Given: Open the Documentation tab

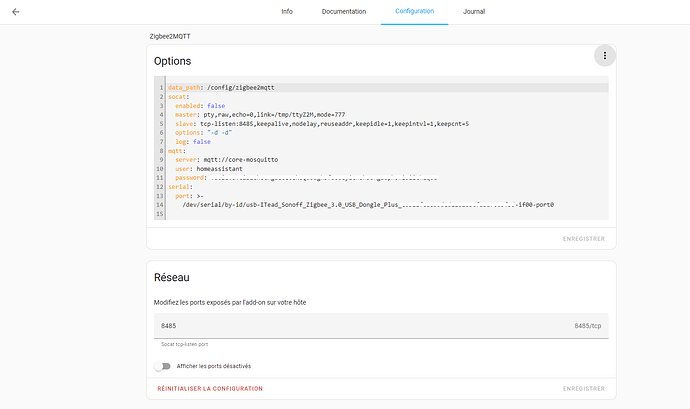Looking at the screenshot, I should (x=344, y=11).
